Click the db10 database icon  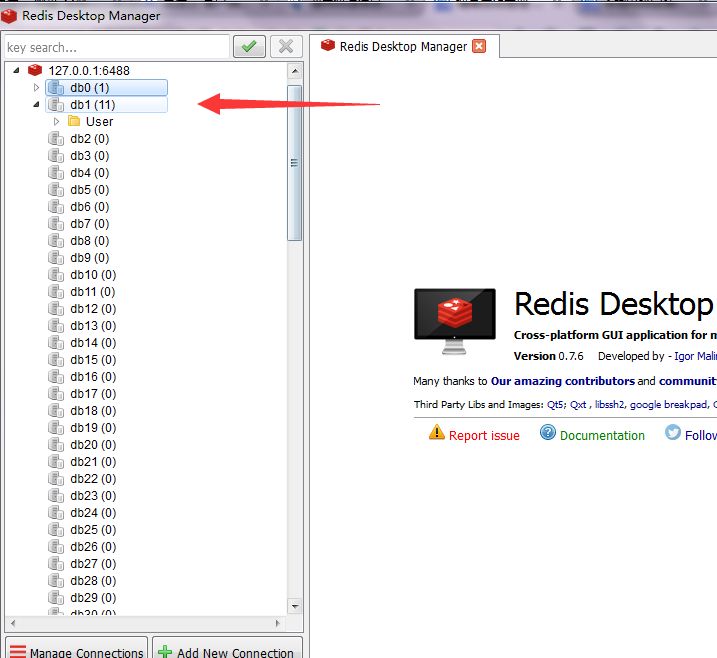(x=56, y=275)
